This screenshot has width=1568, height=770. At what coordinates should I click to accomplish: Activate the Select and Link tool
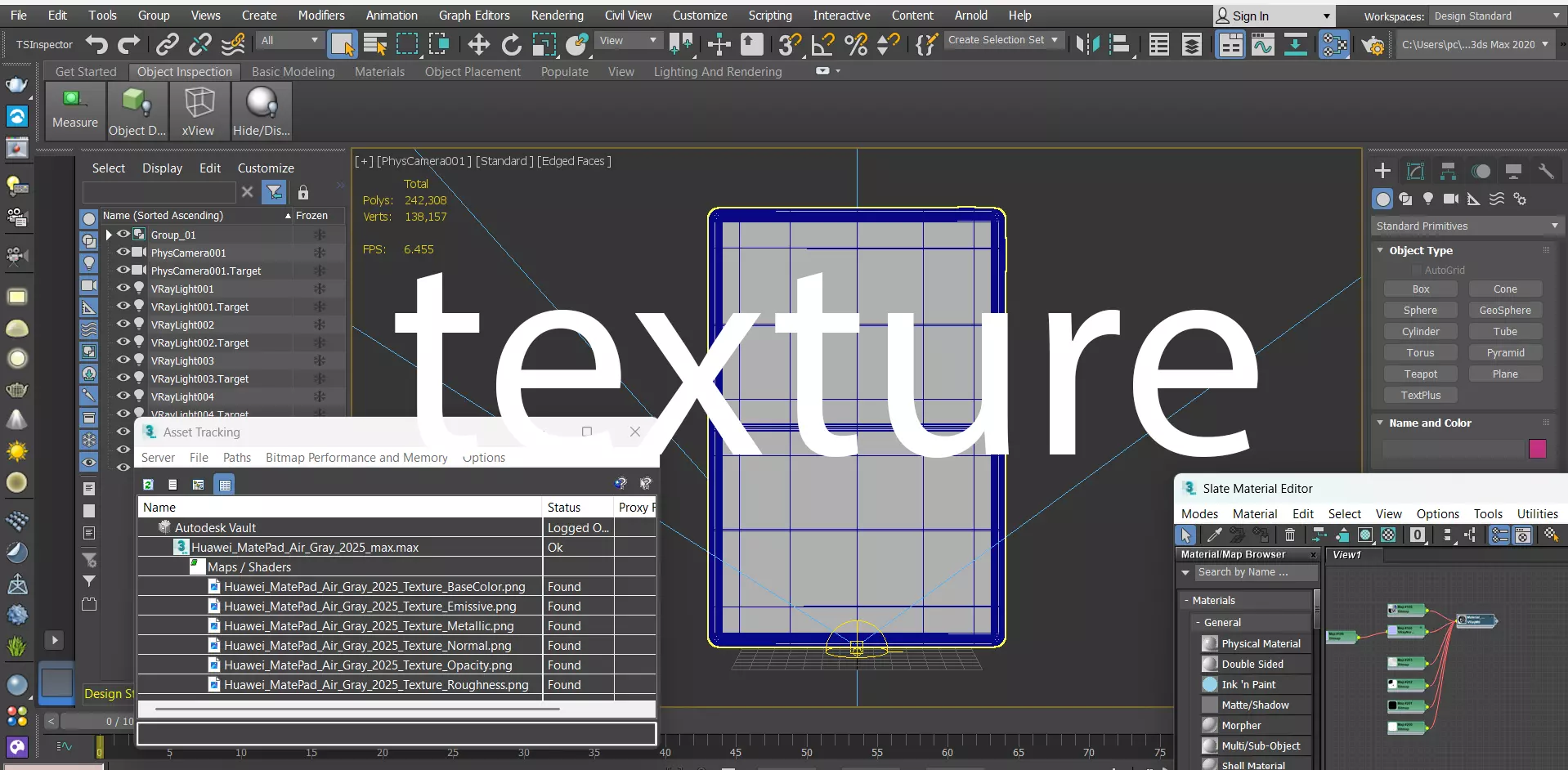(x=168, y=44)
